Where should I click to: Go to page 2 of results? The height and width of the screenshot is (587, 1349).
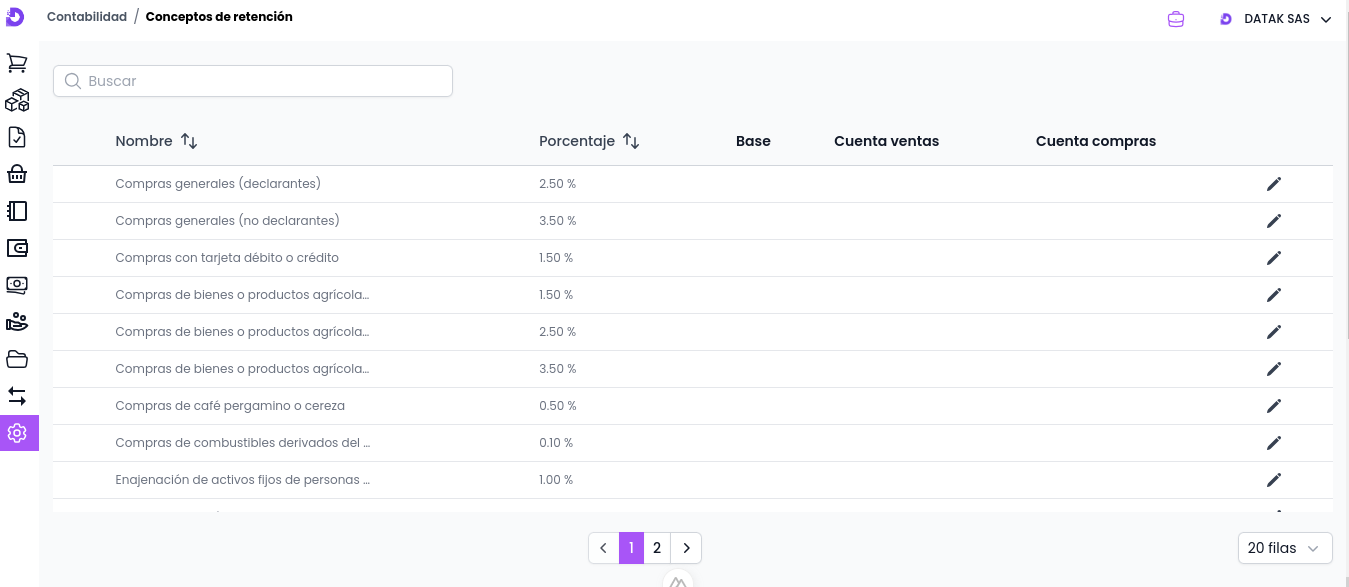click(657, 548)
